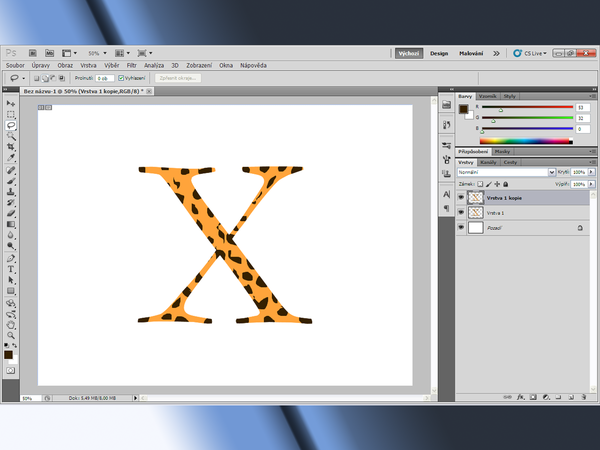Select the Move tool
The width and height of the screenshot is (600, 450).
click(x=11, y=104)
